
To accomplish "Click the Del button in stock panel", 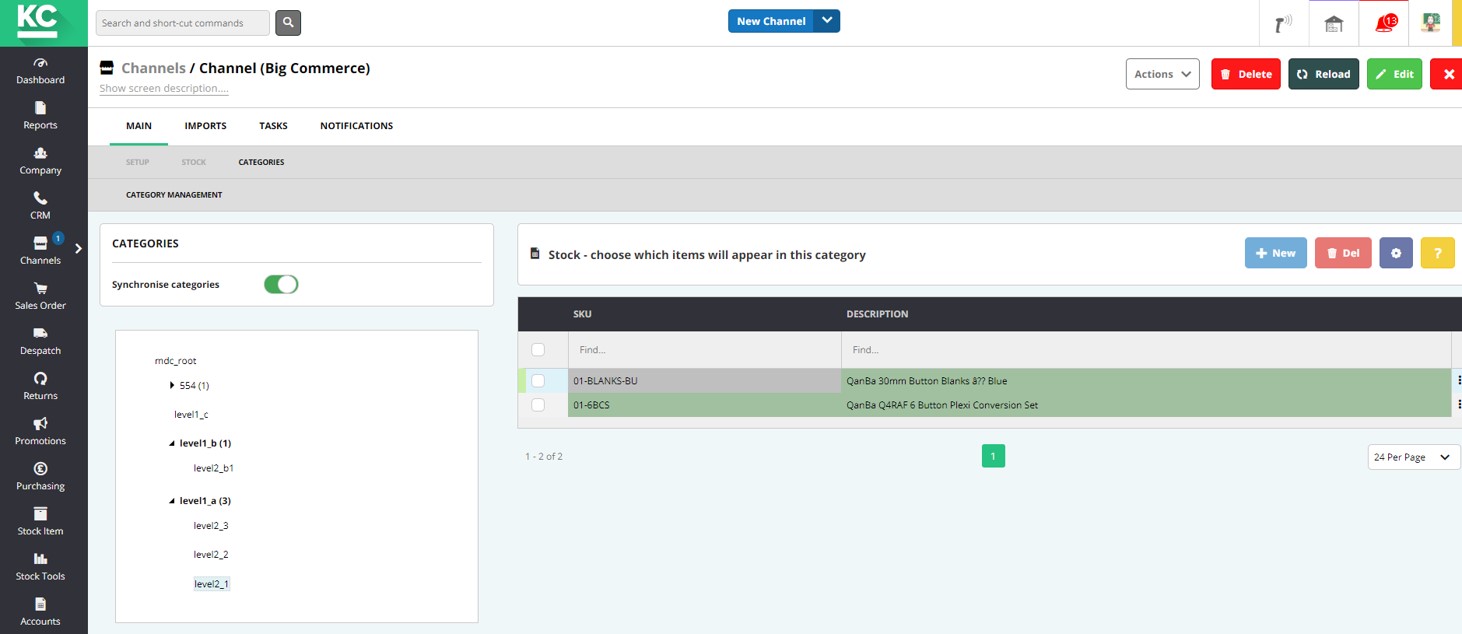I will point(1343,253).
